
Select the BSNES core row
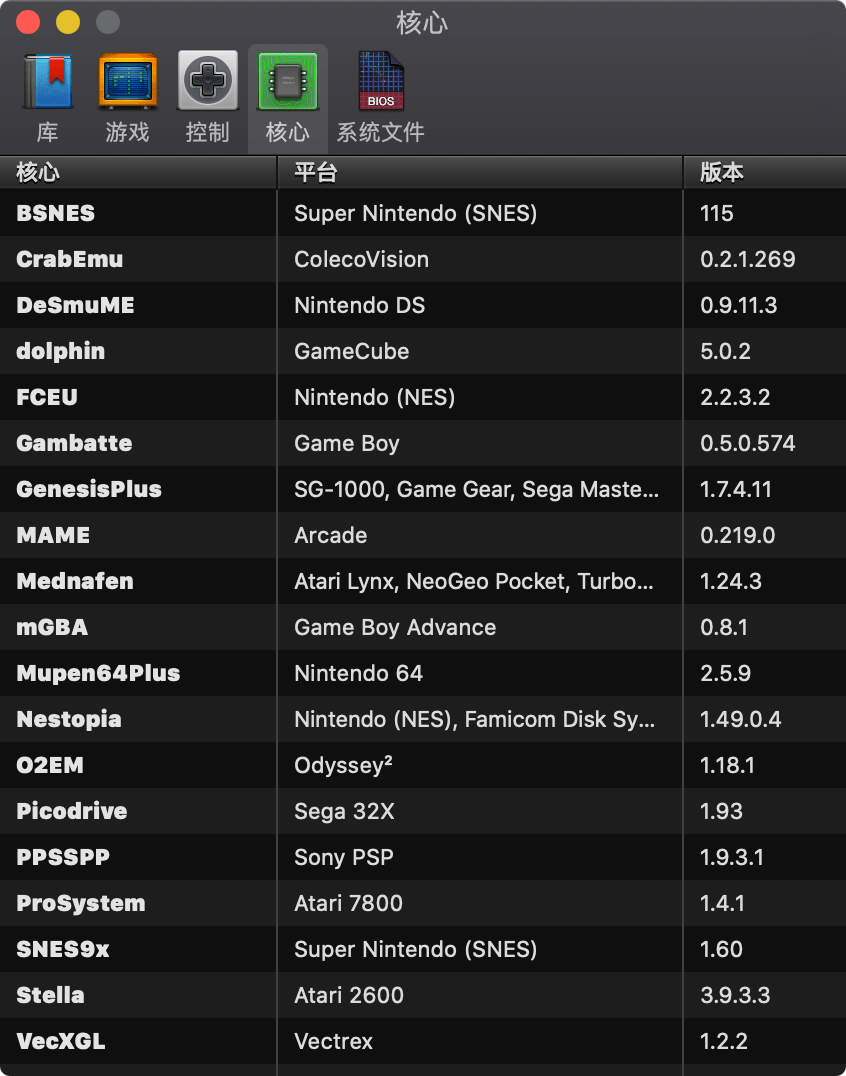tap(423, 213)
